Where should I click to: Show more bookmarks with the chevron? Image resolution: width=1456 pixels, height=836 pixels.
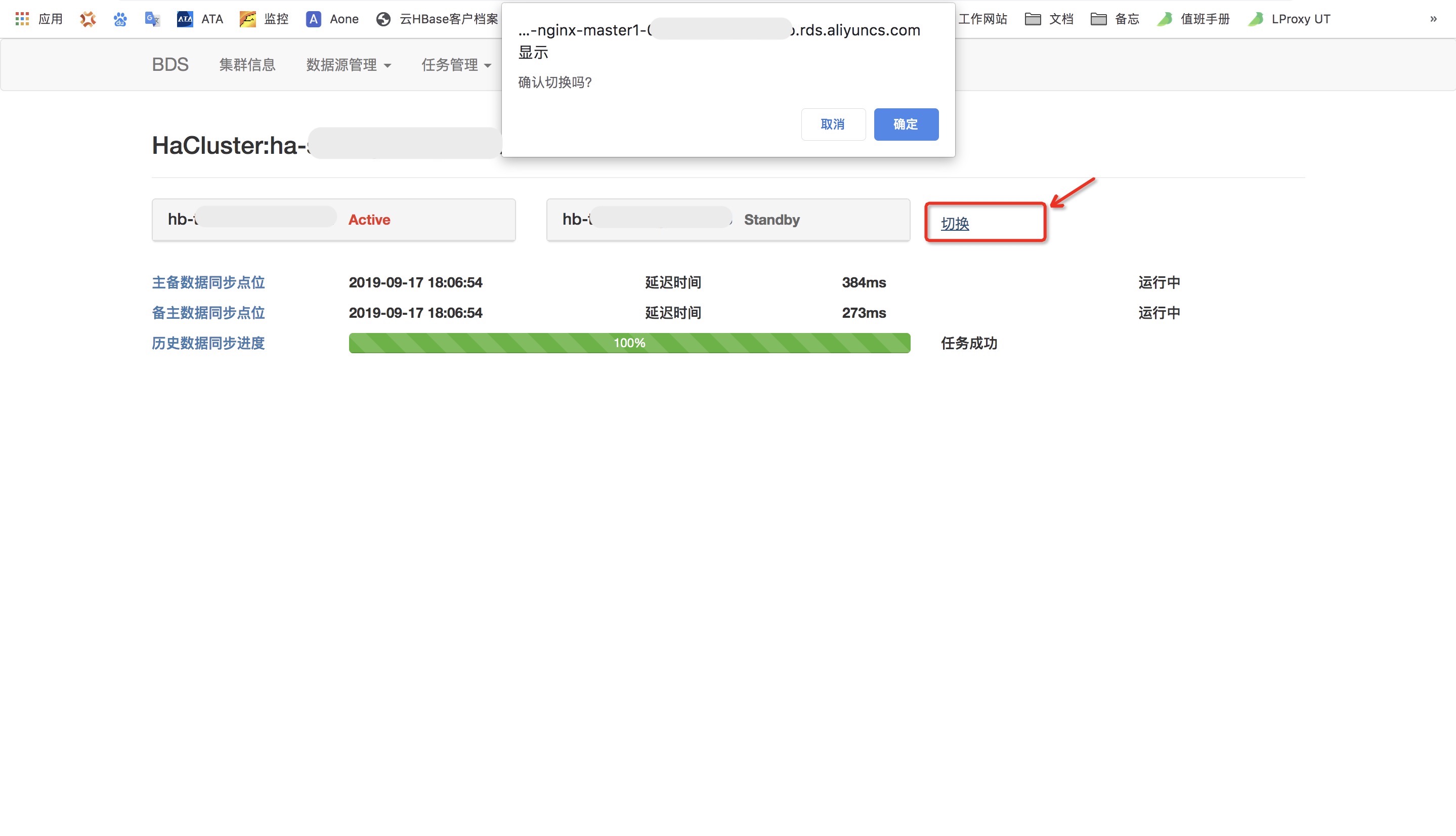1433,19
